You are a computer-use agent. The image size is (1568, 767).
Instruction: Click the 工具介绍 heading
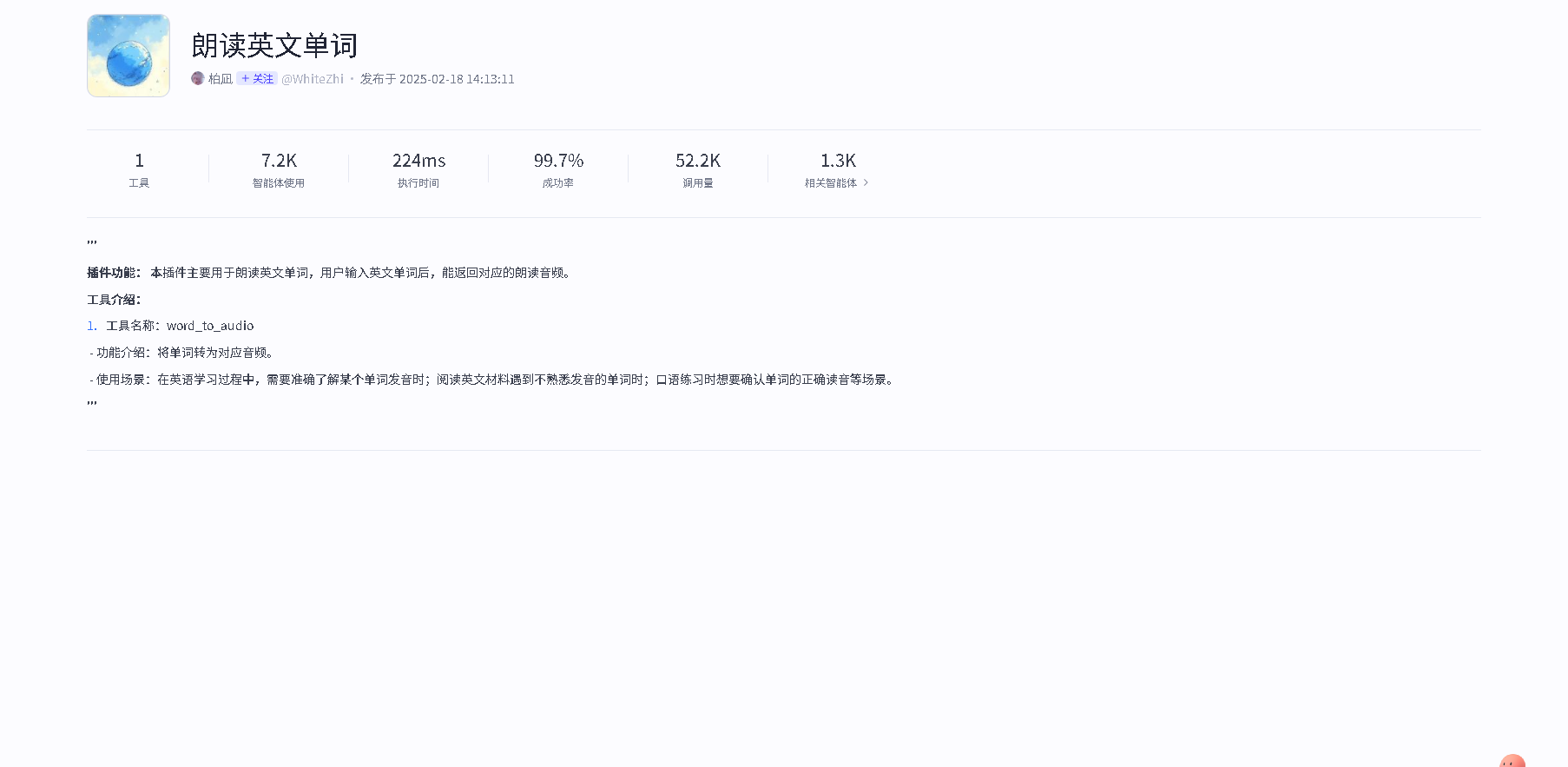[x=114, y=300]
